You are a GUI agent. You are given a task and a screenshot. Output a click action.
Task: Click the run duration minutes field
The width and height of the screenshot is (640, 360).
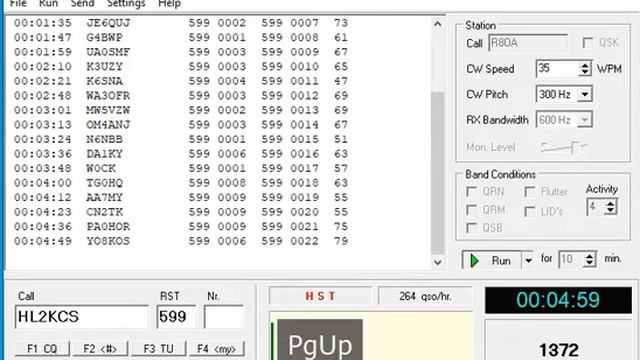pyautogui.click(x=571, y=259)
